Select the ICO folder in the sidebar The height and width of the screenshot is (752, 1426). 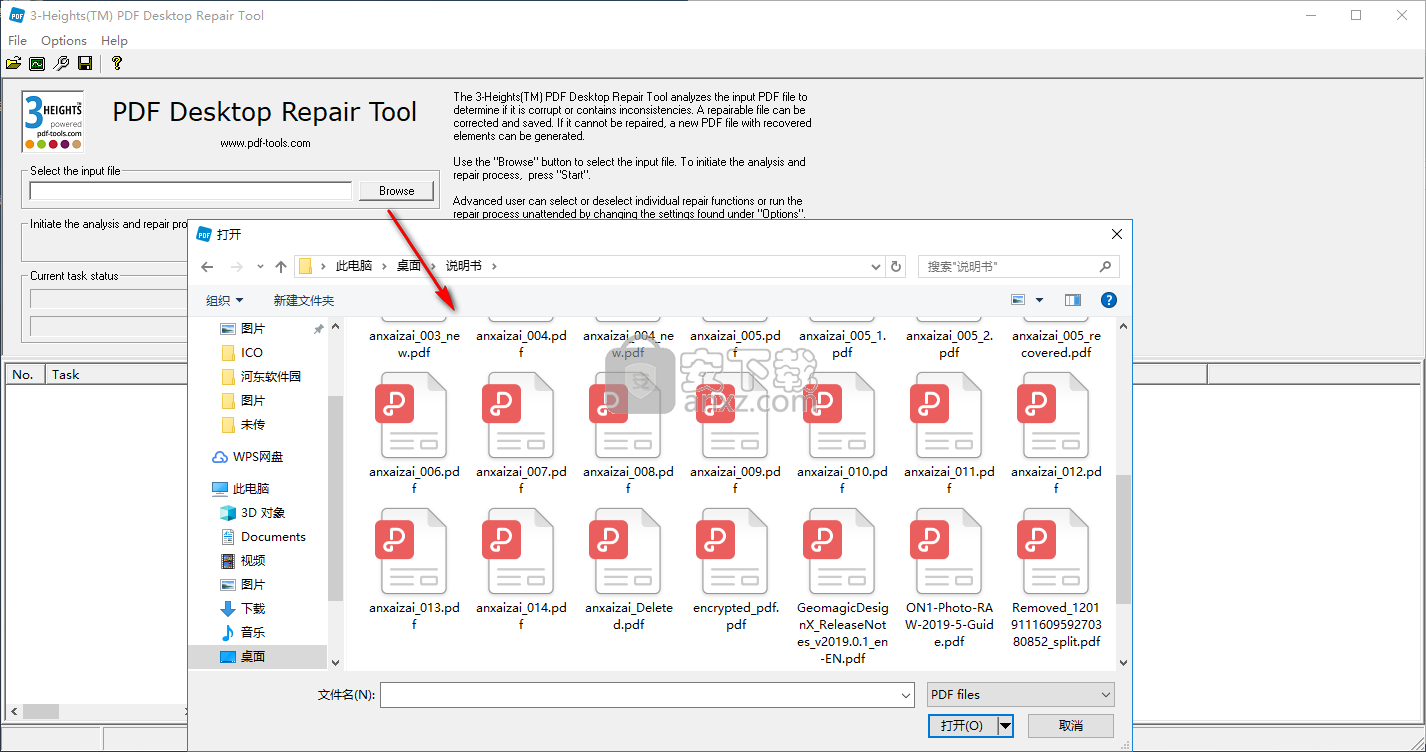(x=252, y=352)
